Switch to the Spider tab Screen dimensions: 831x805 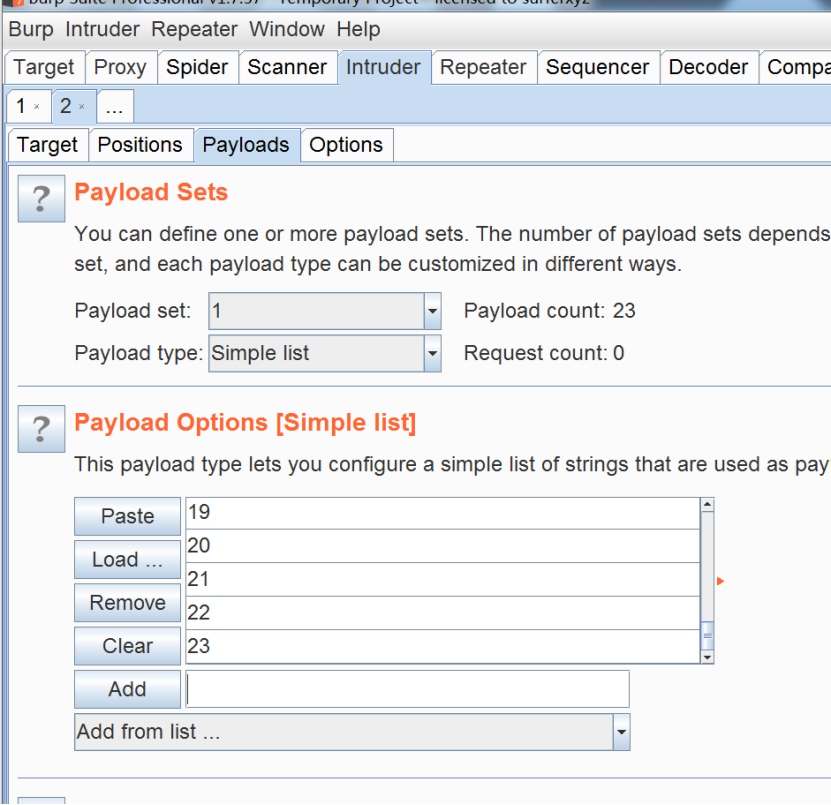(197, 67)
